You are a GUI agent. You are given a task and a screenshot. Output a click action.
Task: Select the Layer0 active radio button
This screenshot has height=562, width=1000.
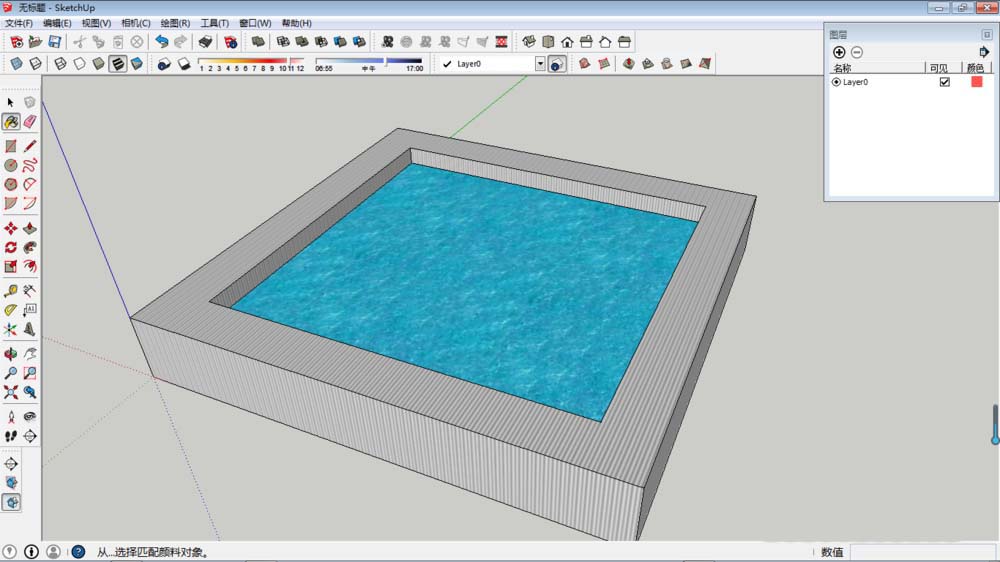836,82
